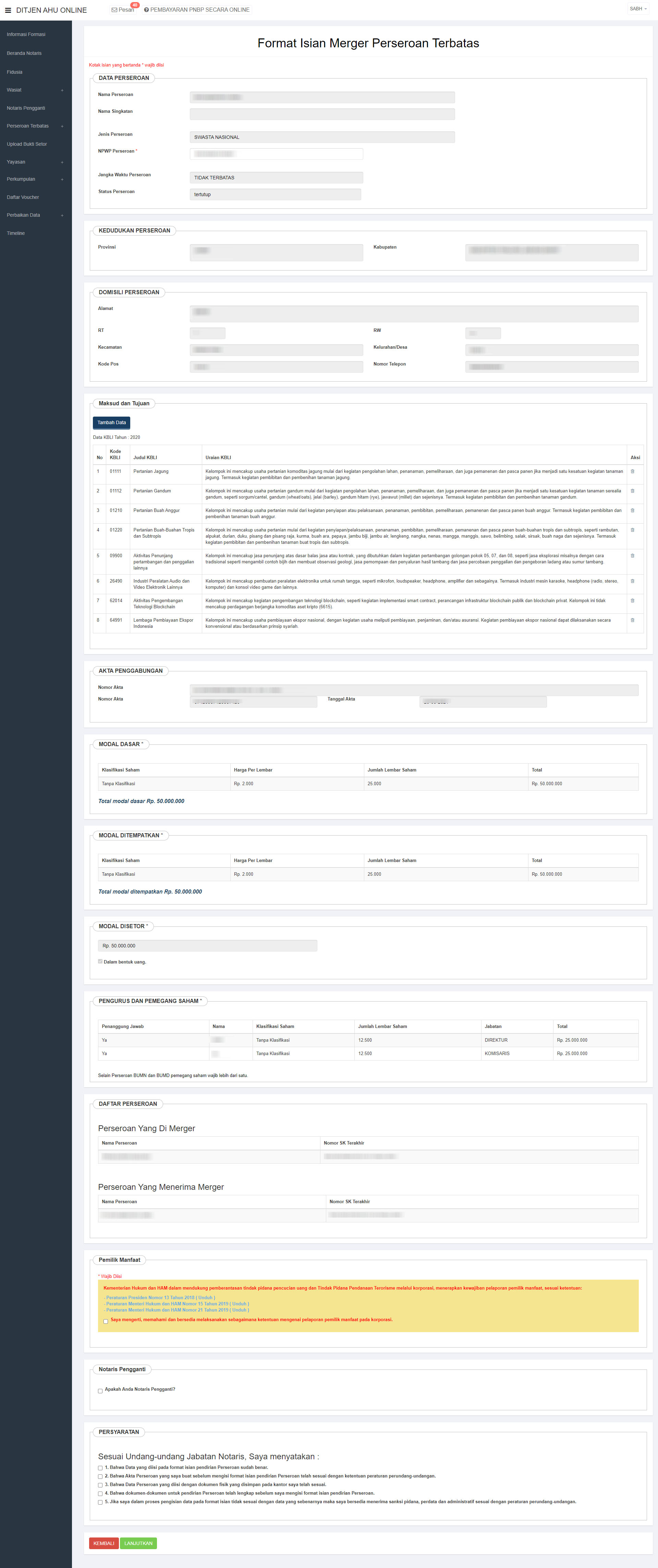Open the SABH user dropdown

coord(638,9)
